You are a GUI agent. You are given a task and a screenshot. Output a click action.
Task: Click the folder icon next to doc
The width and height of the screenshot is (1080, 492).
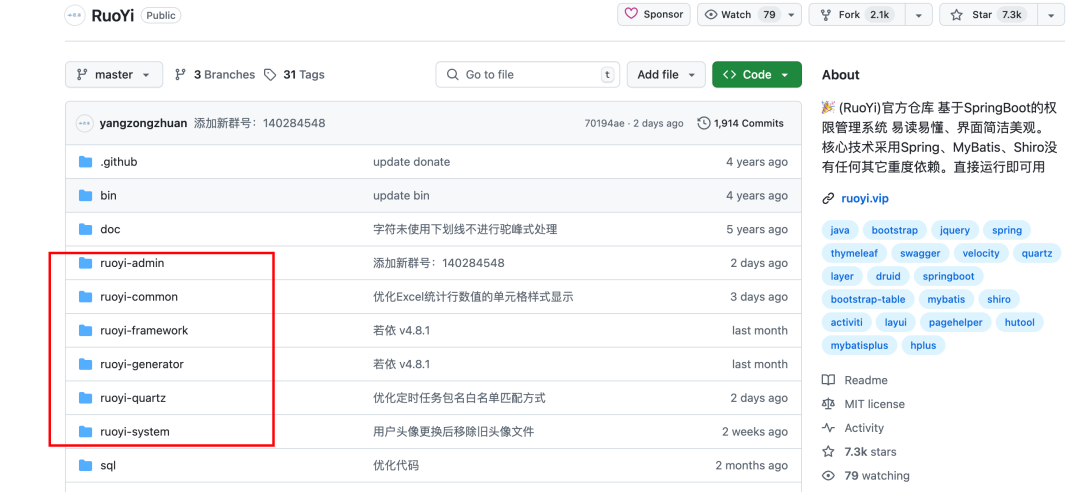tap(85, 229)
